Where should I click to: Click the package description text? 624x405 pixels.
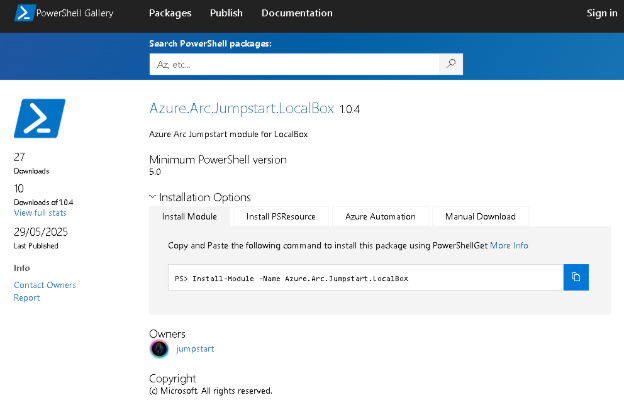(x=228, y=134)
